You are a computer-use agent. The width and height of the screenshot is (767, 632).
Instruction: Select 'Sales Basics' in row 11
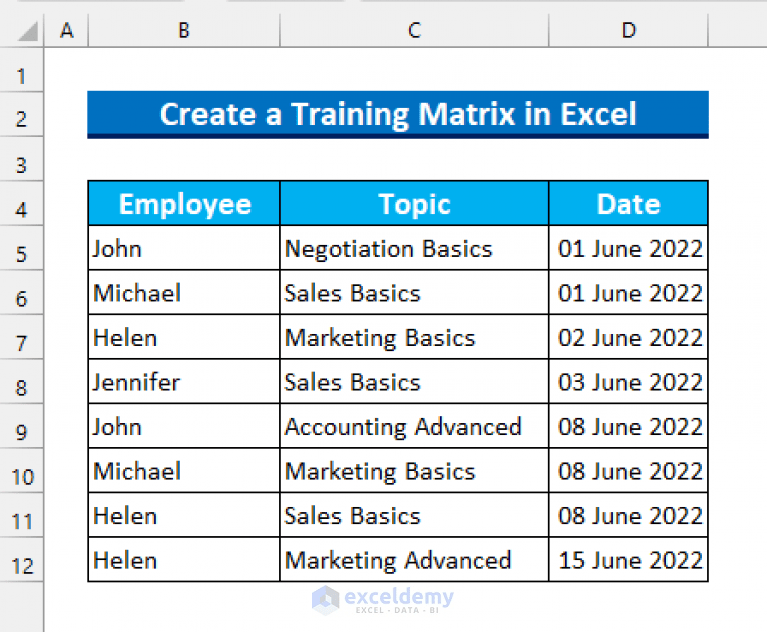(x=414, y=515)
